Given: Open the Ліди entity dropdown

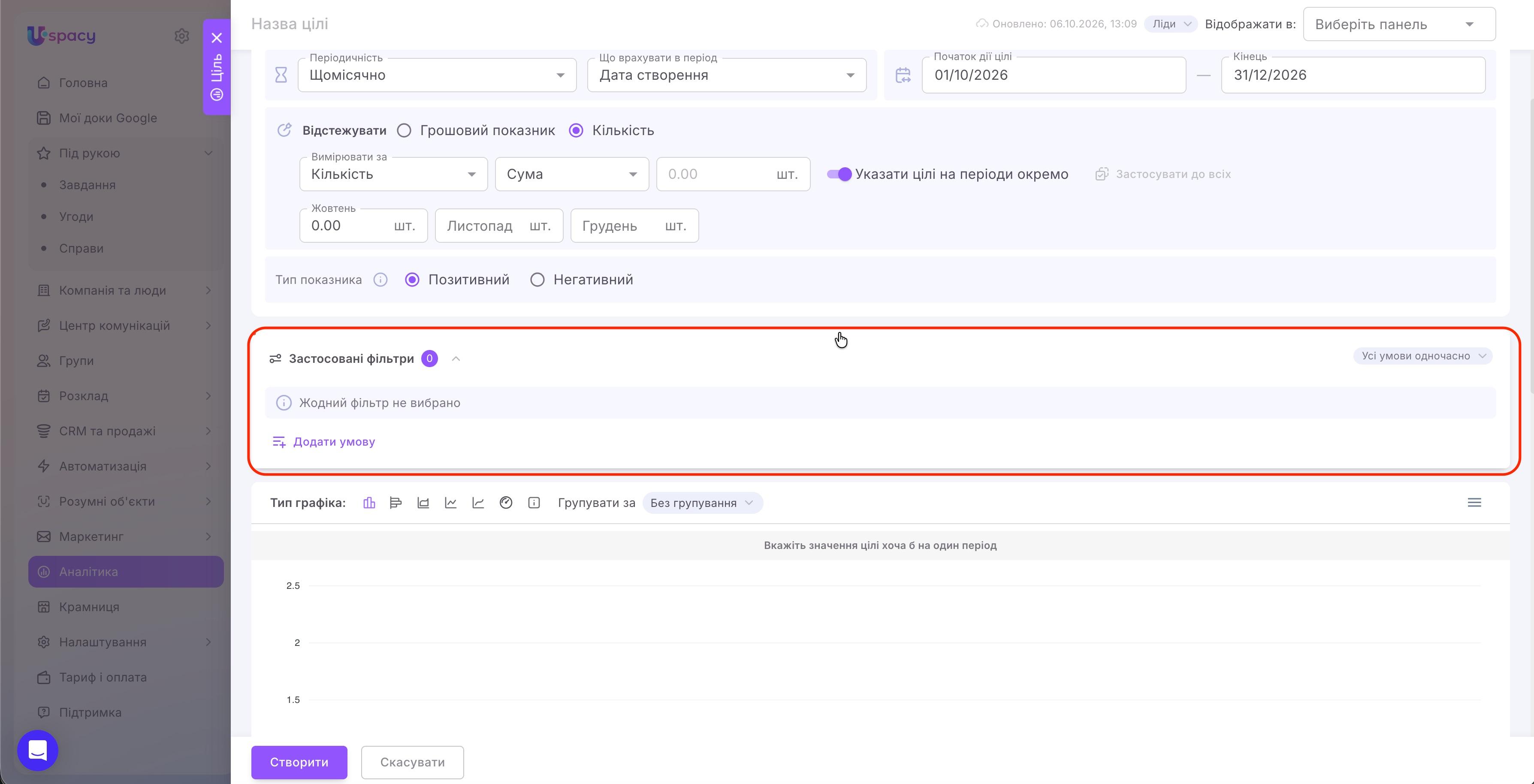Looking at the screenshot, I should click(1170, 24).
